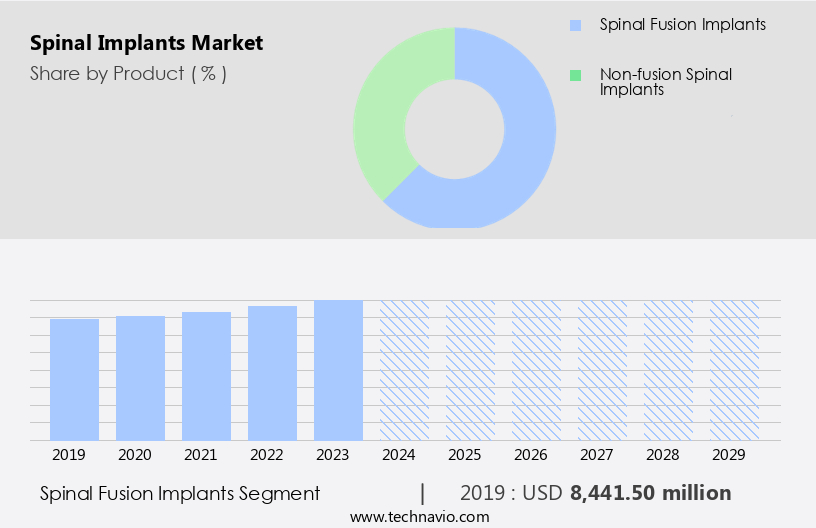Image resolution: width=816 pixels, height=528 pixels.
Task: Click the 2024 axis label
Action: (399, 455)
